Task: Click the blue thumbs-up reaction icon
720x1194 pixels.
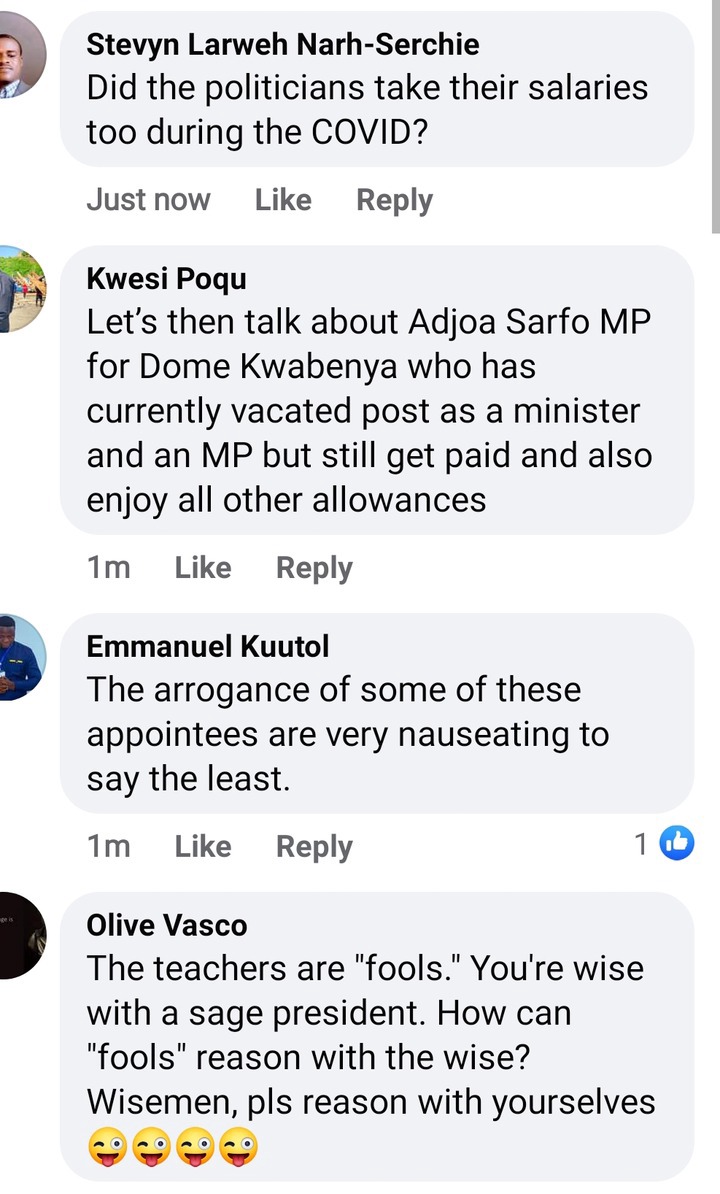Action: [676, 843]
